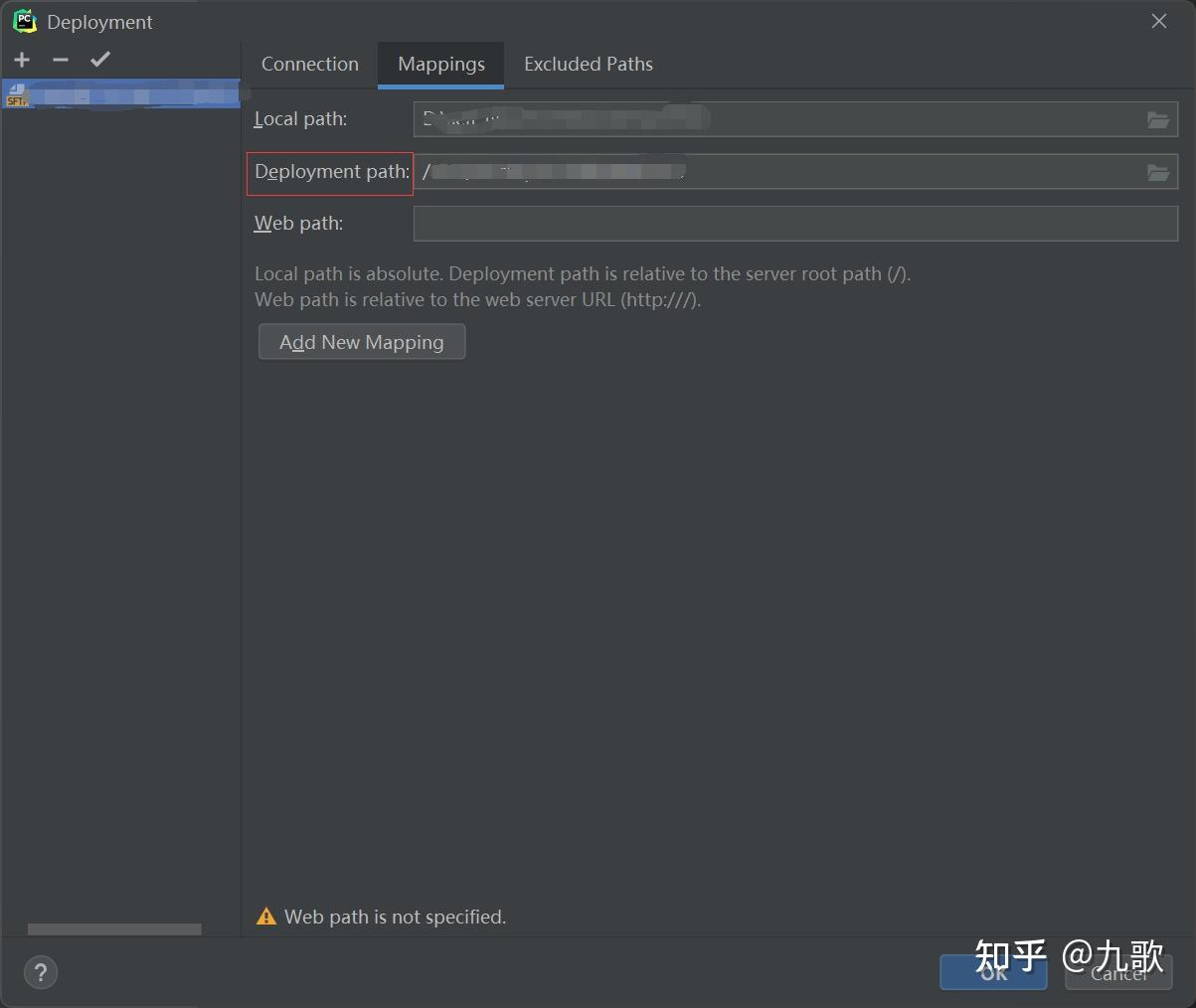The image size is (1196, 1008).
Task: Open the Excluded Paths tab
Action: coord(588,64)
